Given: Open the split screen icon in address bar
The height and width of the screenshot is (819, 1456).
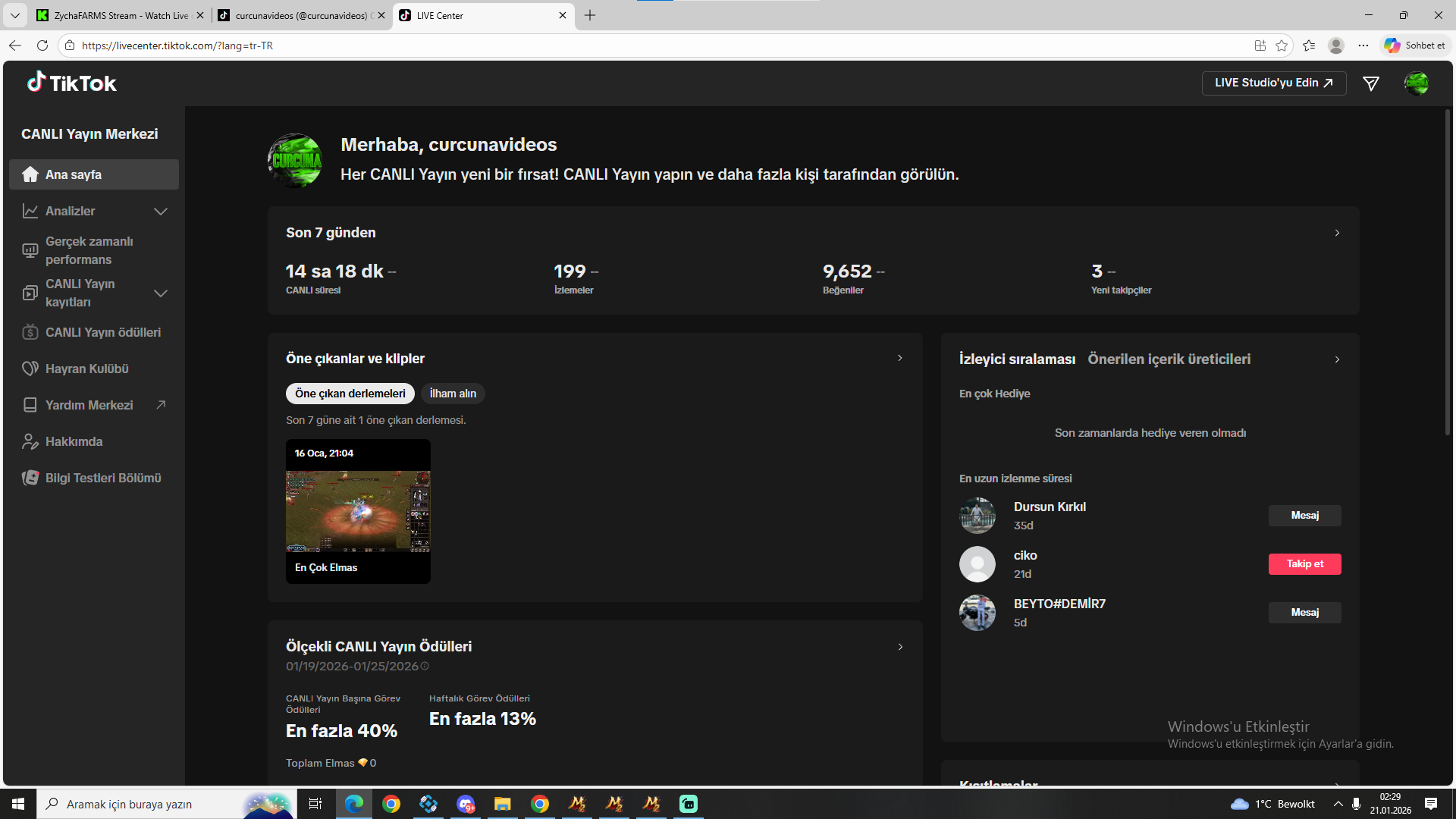Looking at the screenshot, I should [x=1260, y=45].
